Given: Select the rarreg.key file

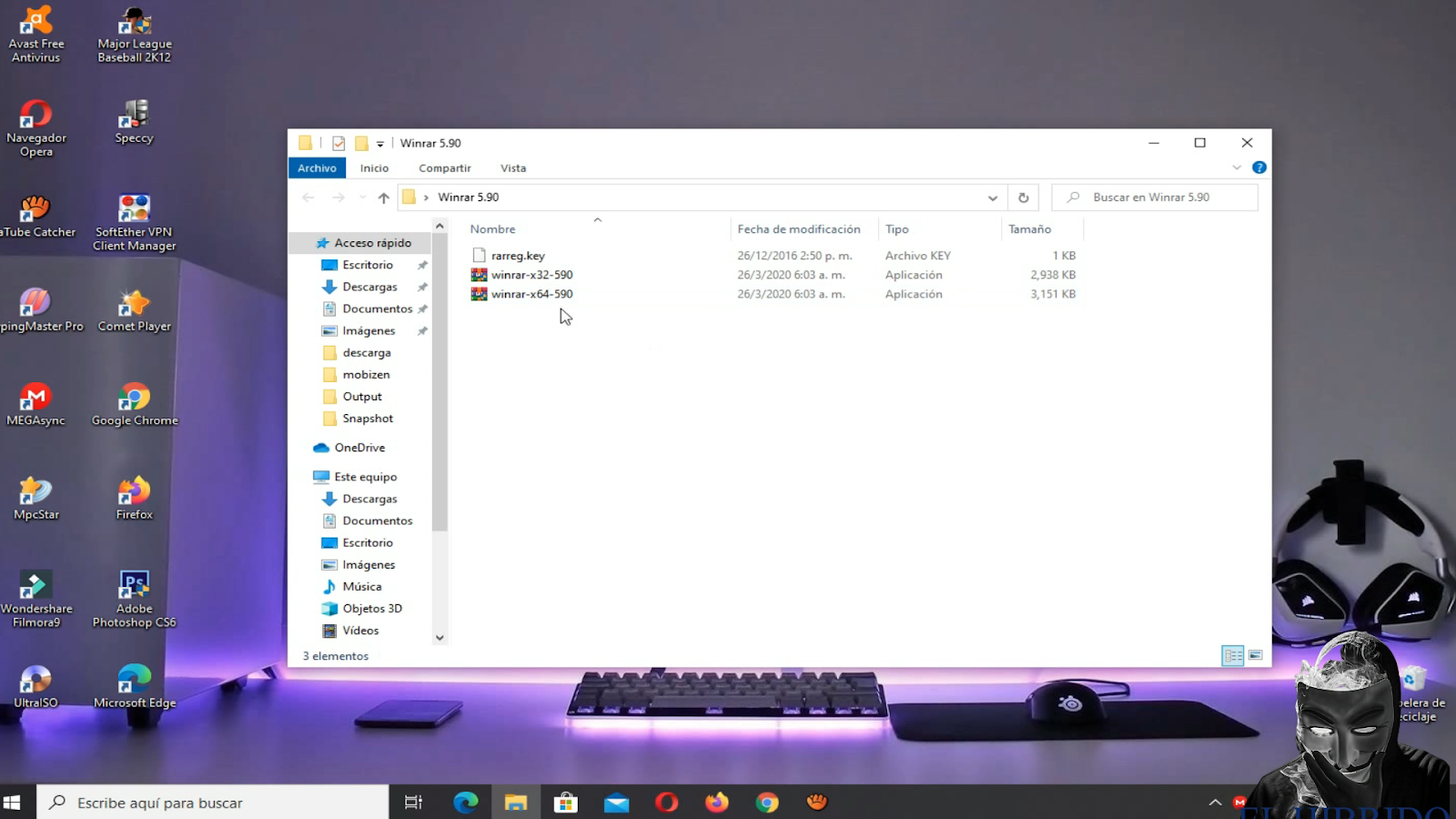Looking at the screenshot, I should click(518, 256).
